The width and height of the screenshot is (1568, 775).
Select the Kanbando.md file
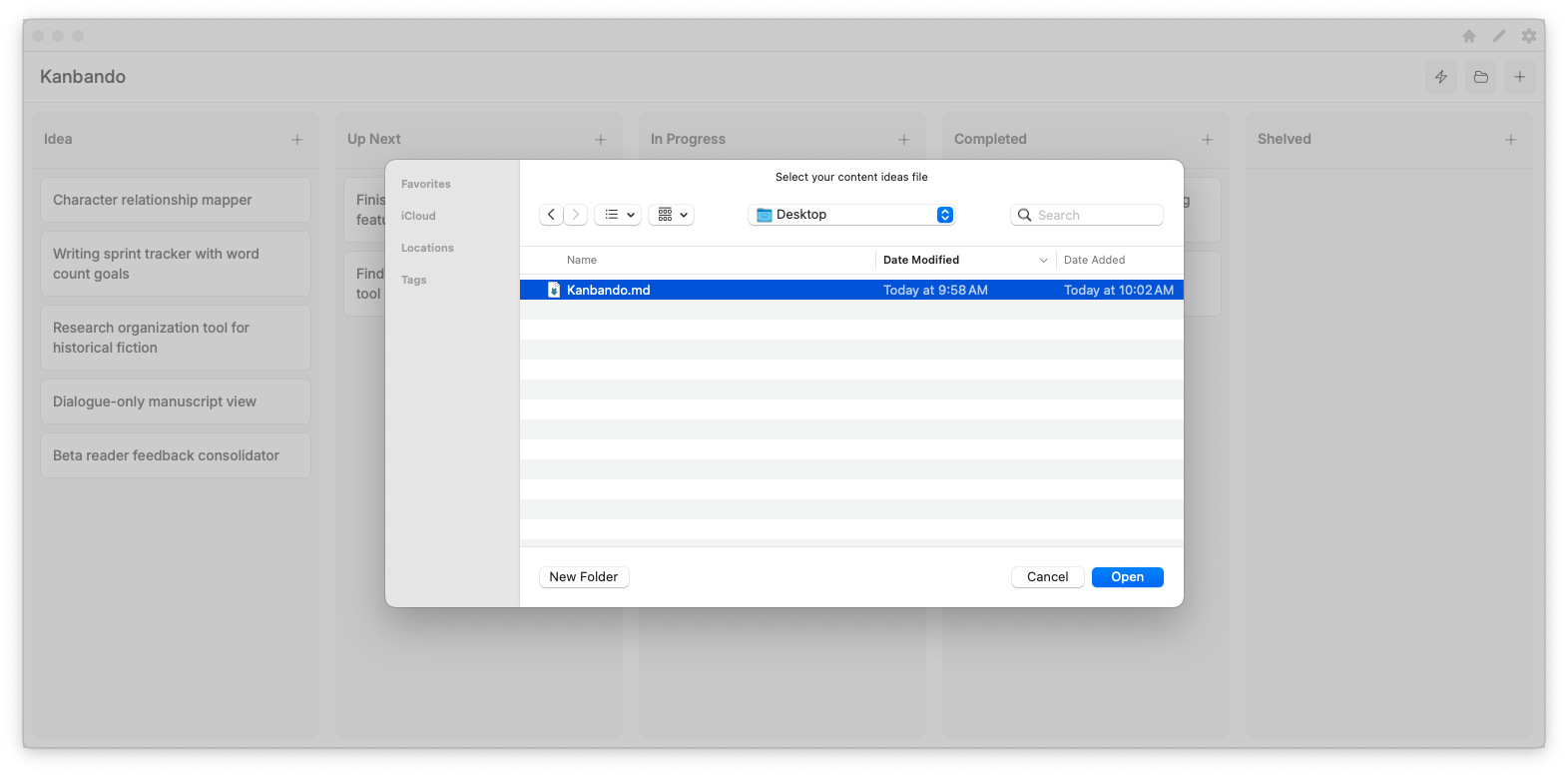609,291
